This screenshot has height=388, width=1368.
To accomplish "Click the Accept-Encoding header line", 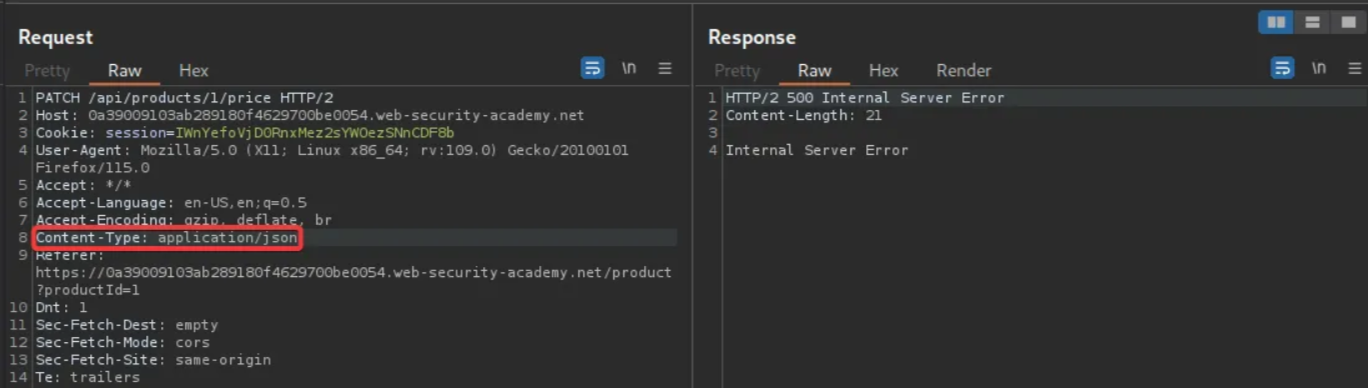I will [183, 219].
